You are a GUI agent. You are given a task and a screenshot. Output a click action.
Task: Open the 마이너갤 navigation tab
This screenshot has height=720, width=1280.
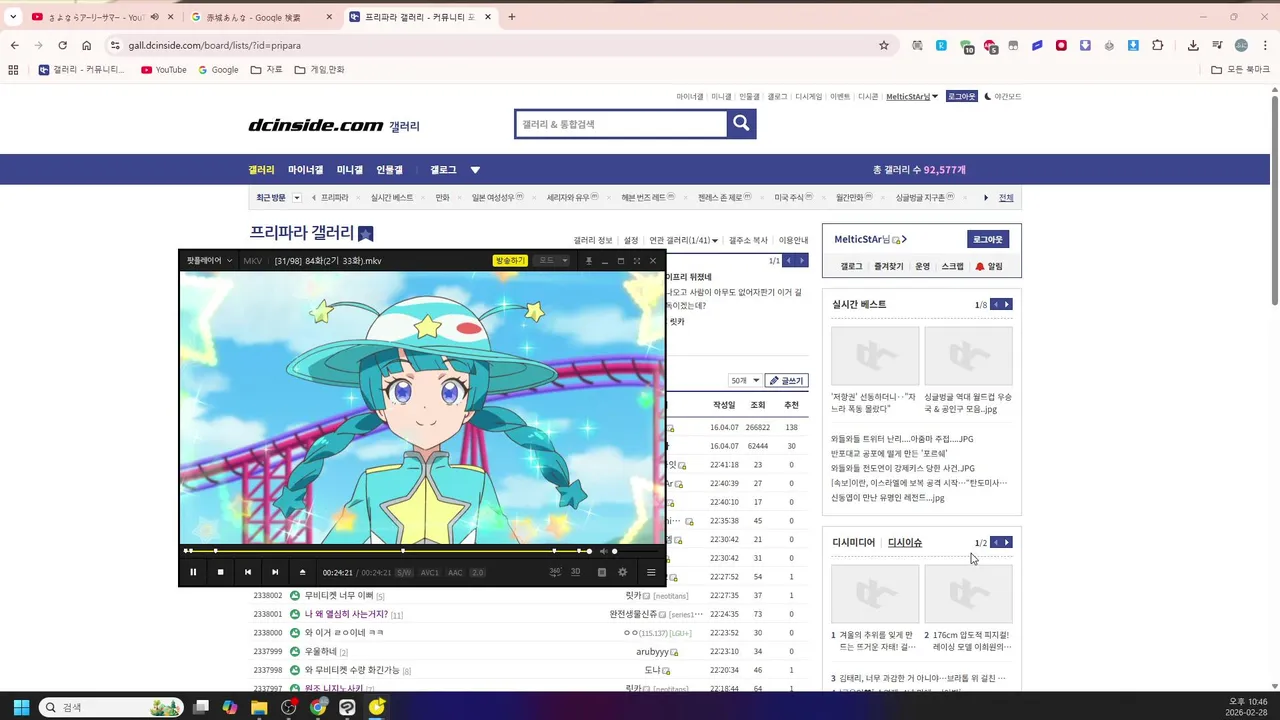click(x=306, y=170)
